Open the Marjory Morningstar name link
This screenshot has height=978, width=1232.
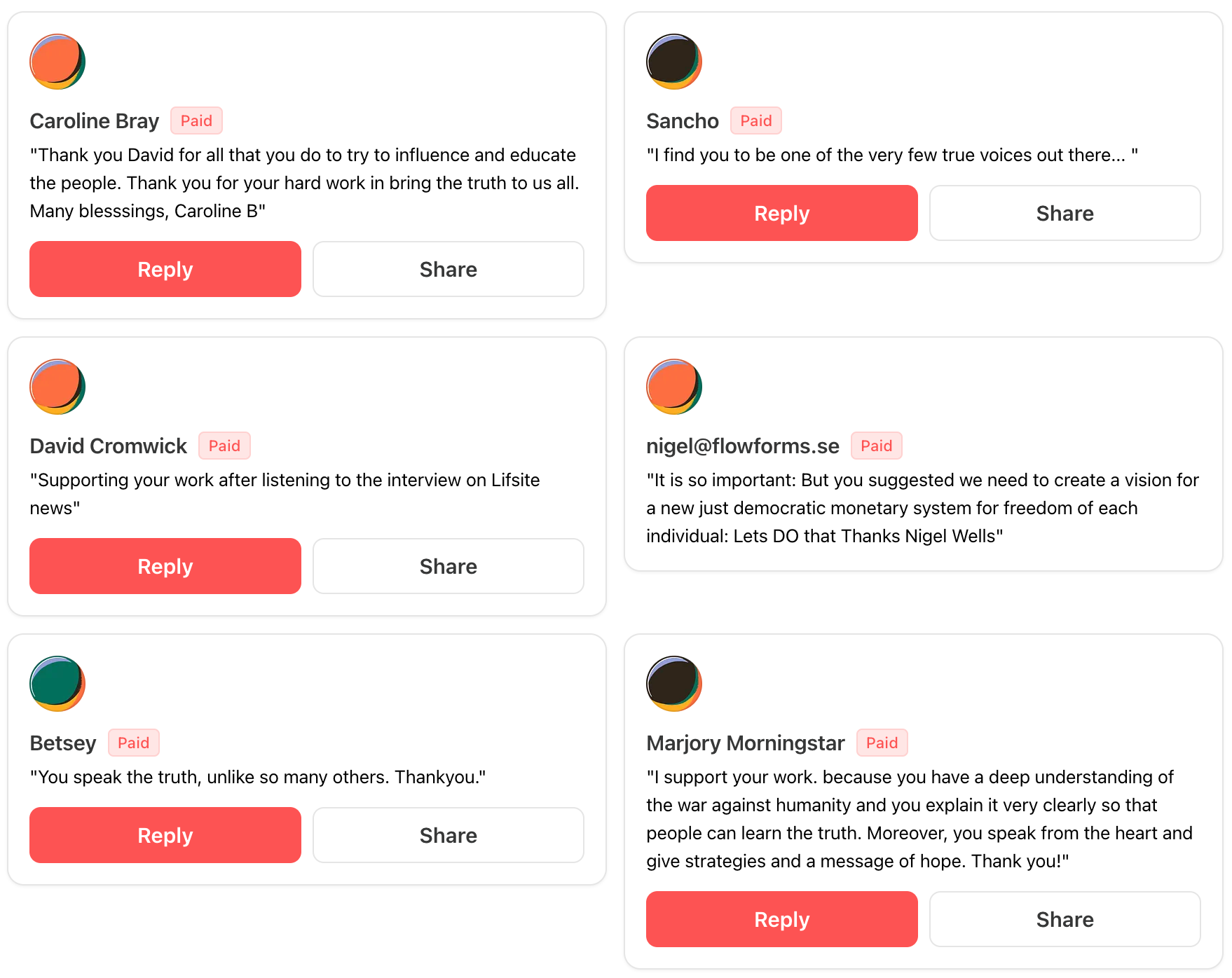pos(746,743)
